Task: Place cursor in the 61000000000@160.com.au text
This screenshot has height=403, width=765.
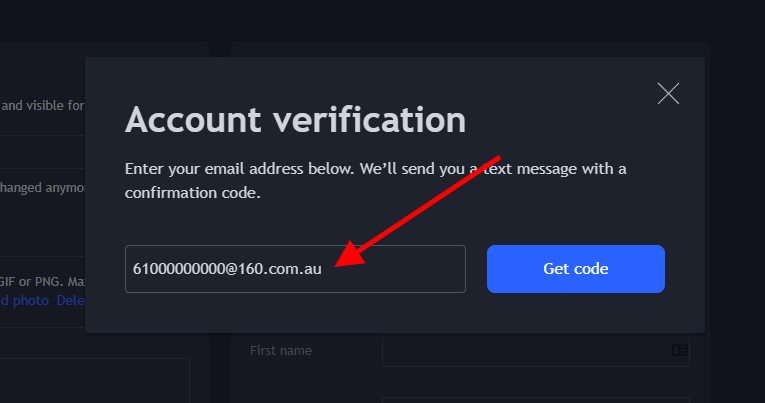Action: point(227,269)
